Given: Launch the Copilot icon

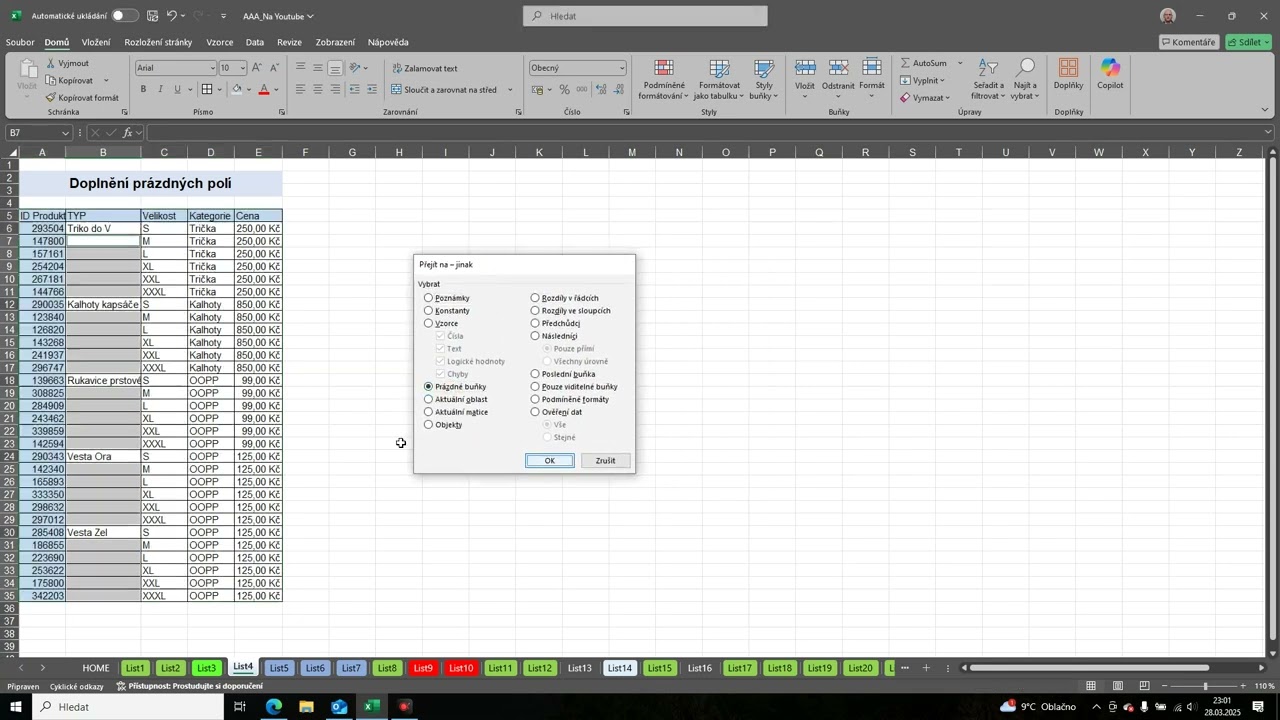Looking at the screenshot, I should click(1110, 68).
